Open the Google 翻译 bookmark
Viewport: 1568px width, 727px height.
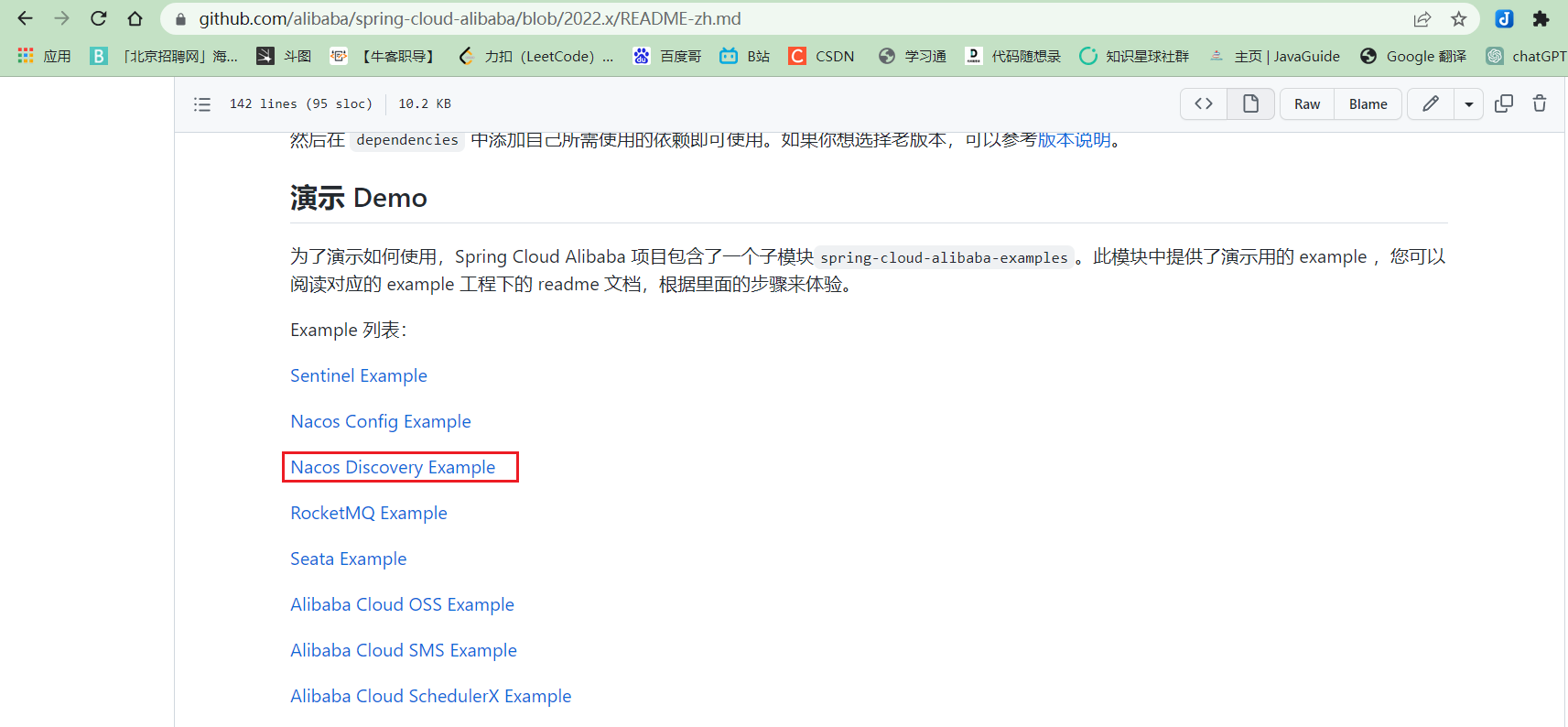click(x=1413, y=56)
